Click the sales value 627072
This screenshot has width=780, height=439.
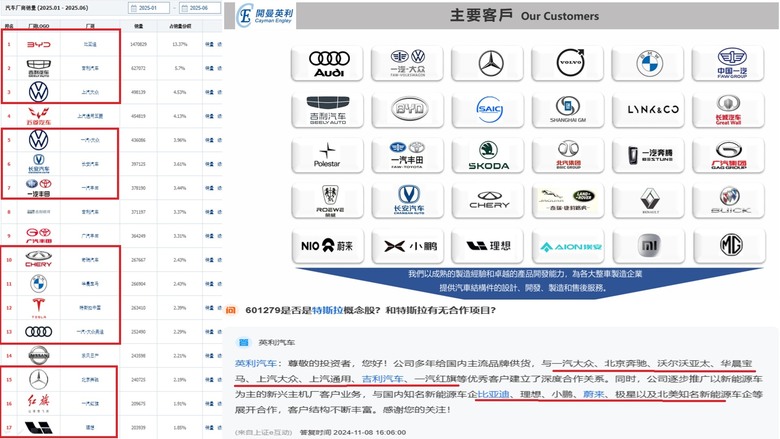138,68
